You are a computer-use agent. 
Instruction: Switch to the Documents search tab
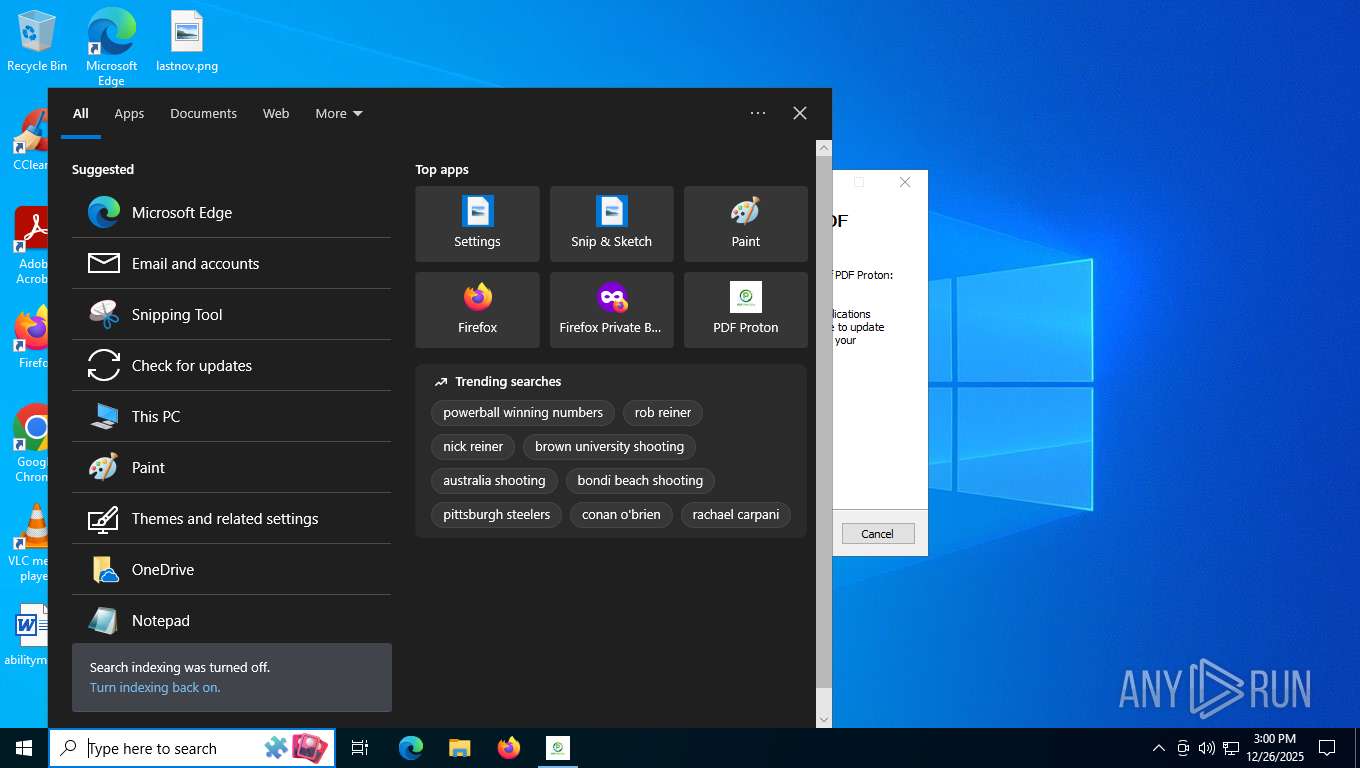point(203,113)
